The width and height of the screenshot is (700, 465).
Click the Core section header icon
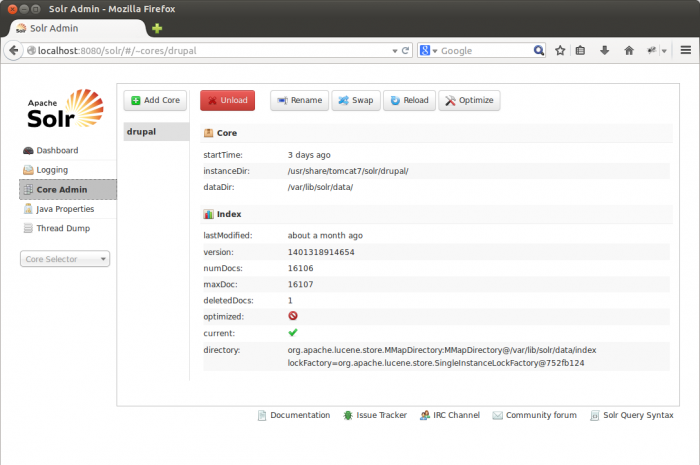coord(208,133)
